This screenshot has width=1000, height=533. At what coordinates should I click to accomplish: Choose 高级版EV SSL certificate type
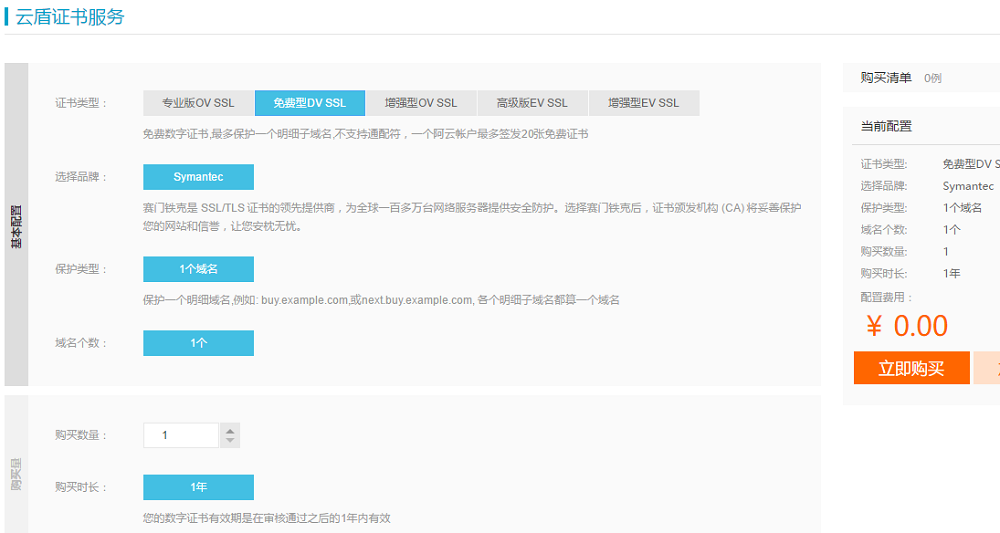click(x=533, y=103)
